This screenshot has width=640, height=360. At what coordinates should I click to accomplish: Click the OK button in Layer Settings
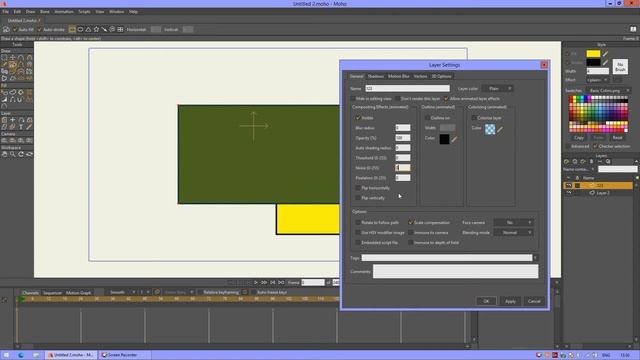486,301
